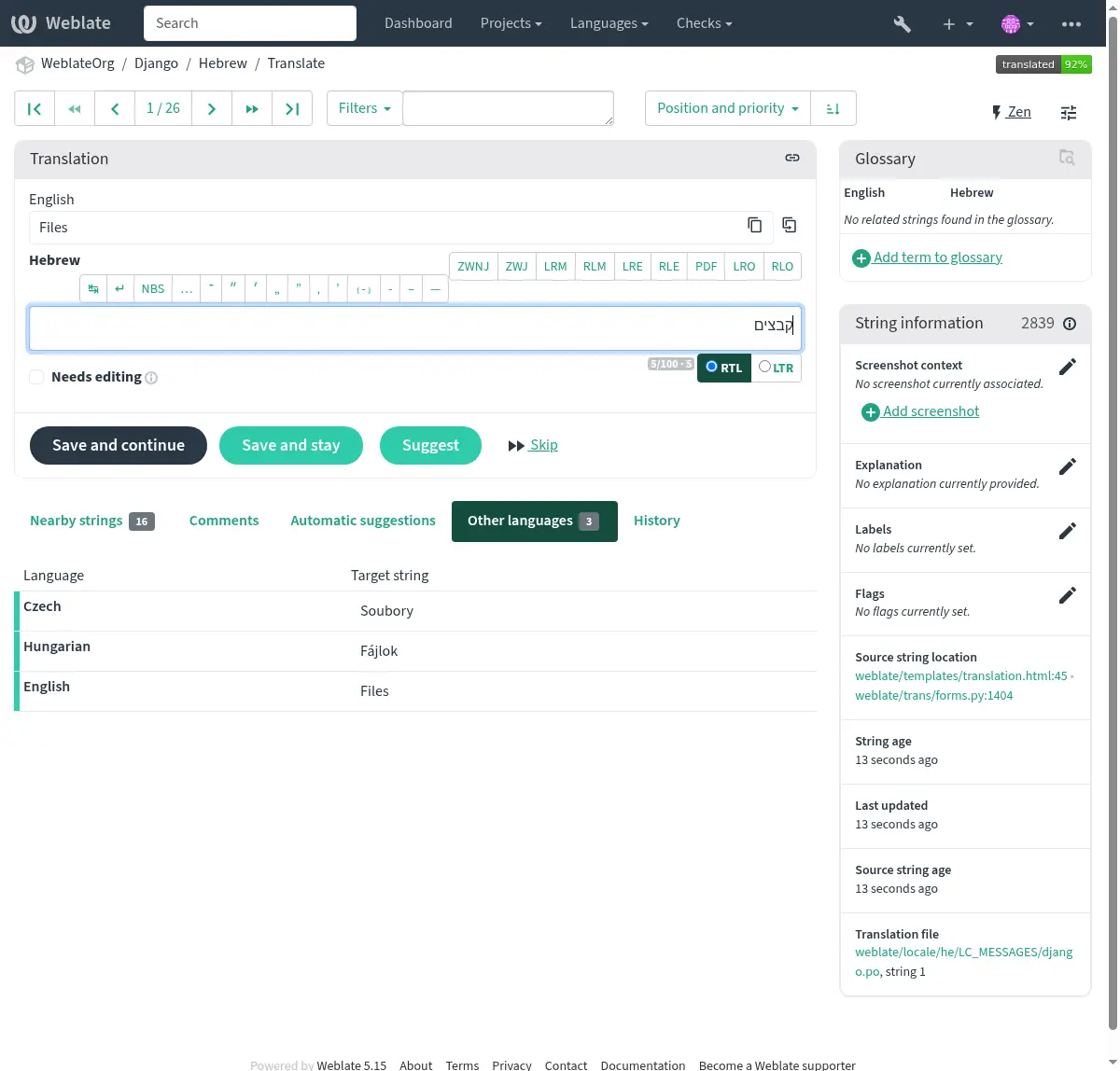Image resolution: width=1120 pixels, height=1071 pixels.
Task: Open Automatic suggestions tab
Action: pyautogui.click(x=363, y=521)
